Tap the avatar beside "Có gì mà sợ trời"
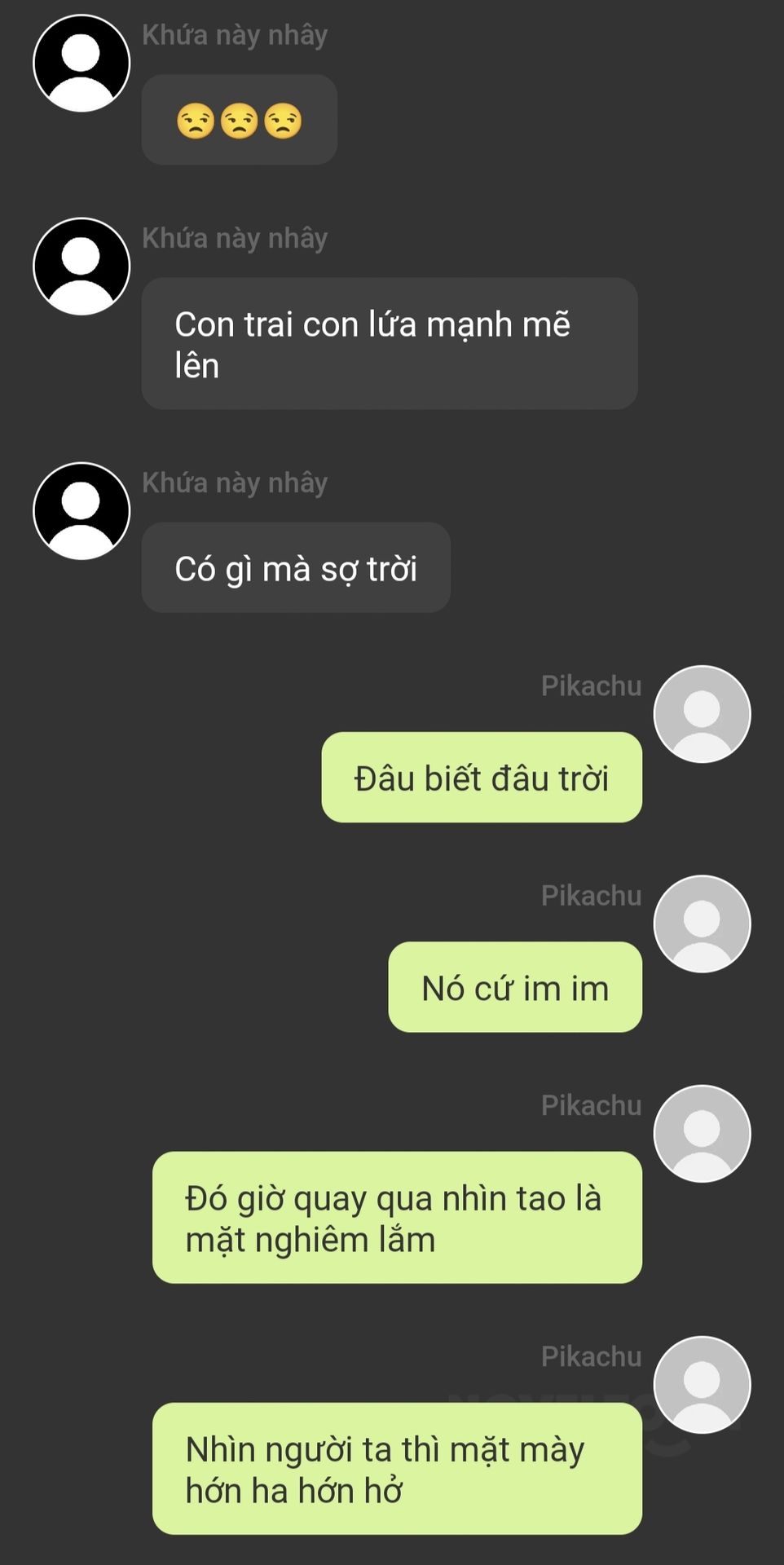This screenshot has height=1565, width=784. click(81, 511)
